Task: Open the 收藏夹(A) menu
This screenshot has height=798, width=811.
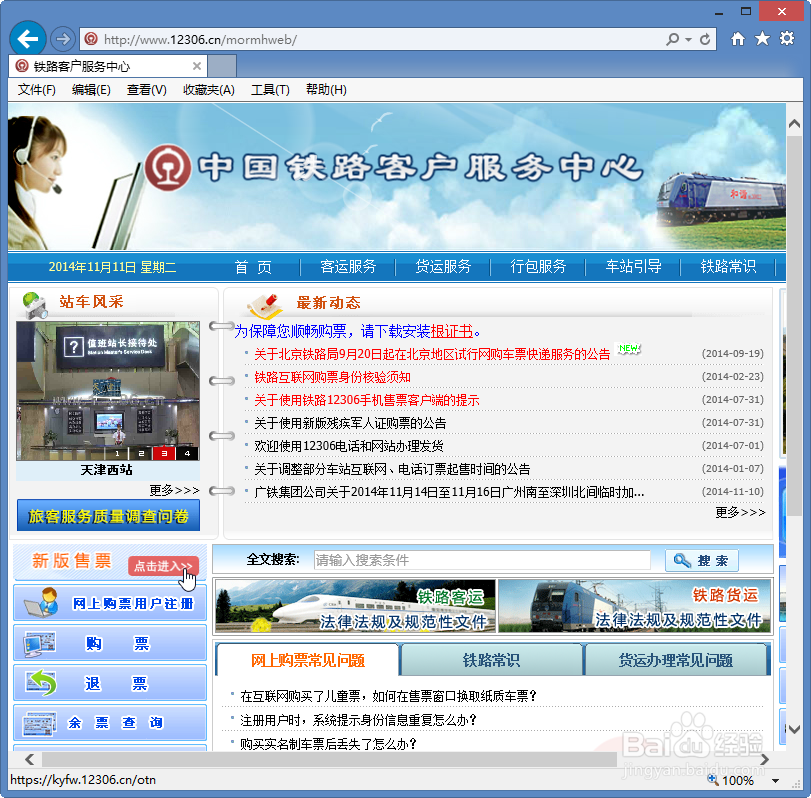Action: [x=208, y=90]
